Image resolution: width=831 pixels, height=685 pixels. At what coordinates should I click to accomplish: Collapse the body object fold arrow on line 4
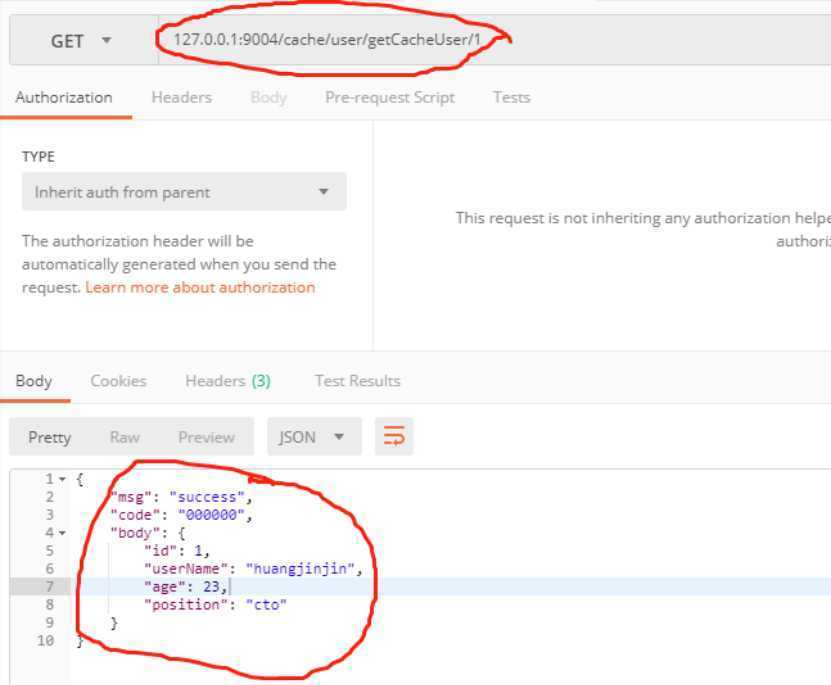click(x=63, y=533)
